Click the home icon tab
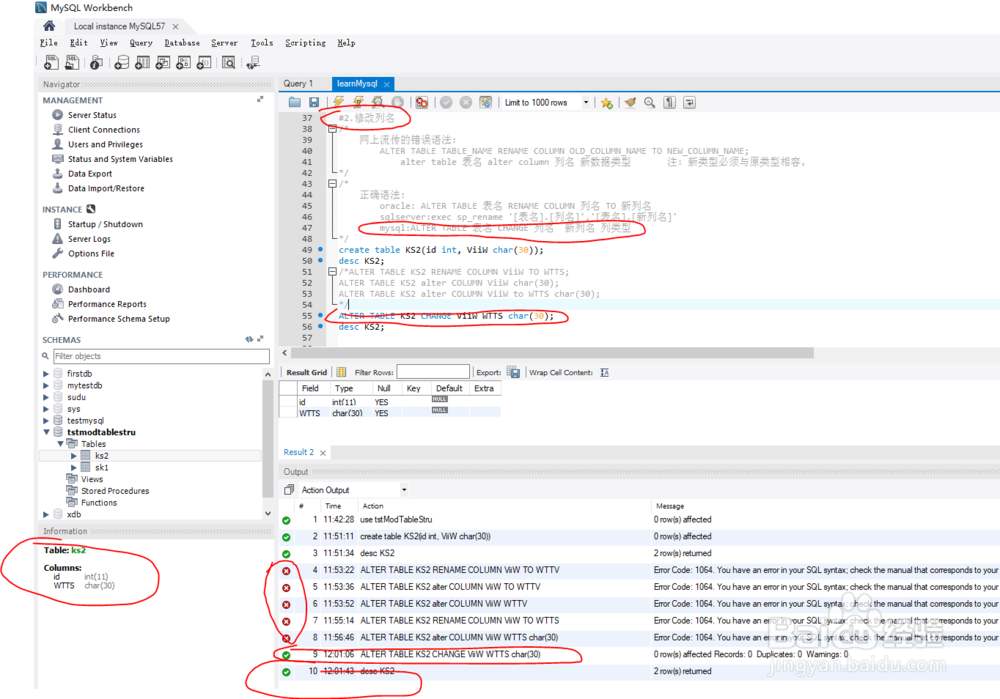Image resolution: width=1000 pixels, height=699 pixels. point(49,26)
